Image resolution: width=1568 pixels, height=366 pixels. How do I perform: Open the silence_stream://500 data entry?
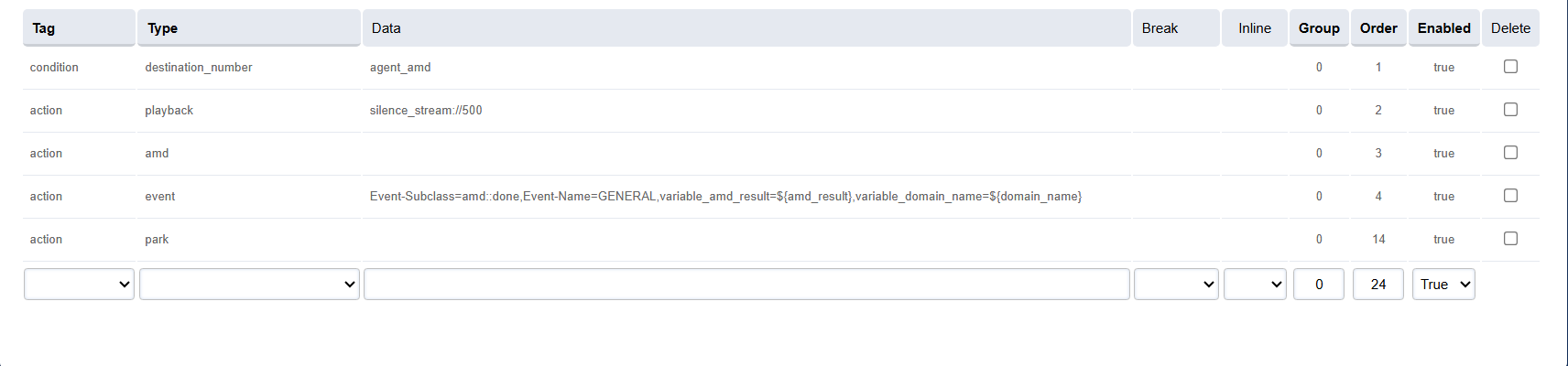pos(426,111)
